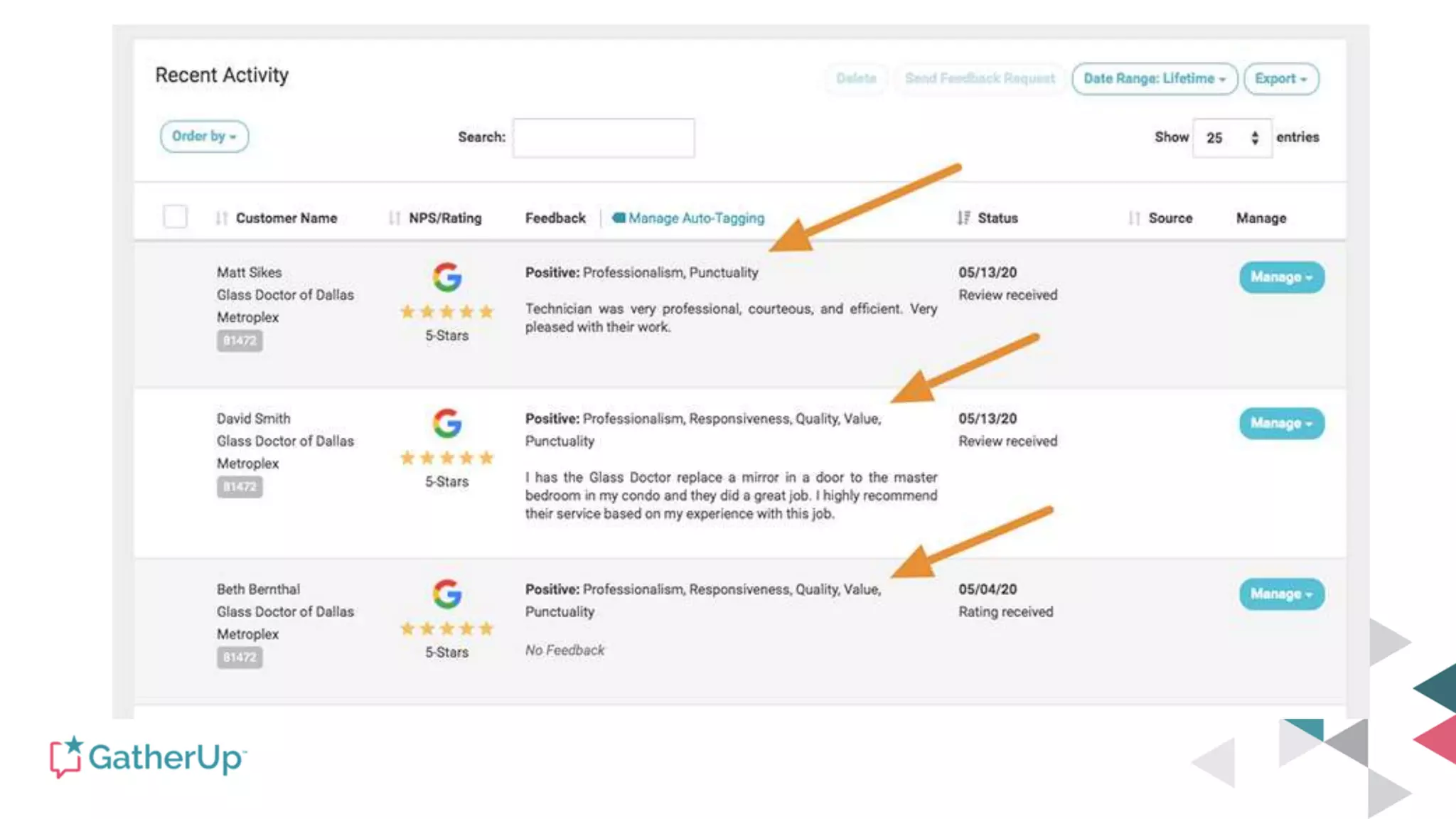
Task: Click sort icon beside Customer Name
Action: (222, 218)
